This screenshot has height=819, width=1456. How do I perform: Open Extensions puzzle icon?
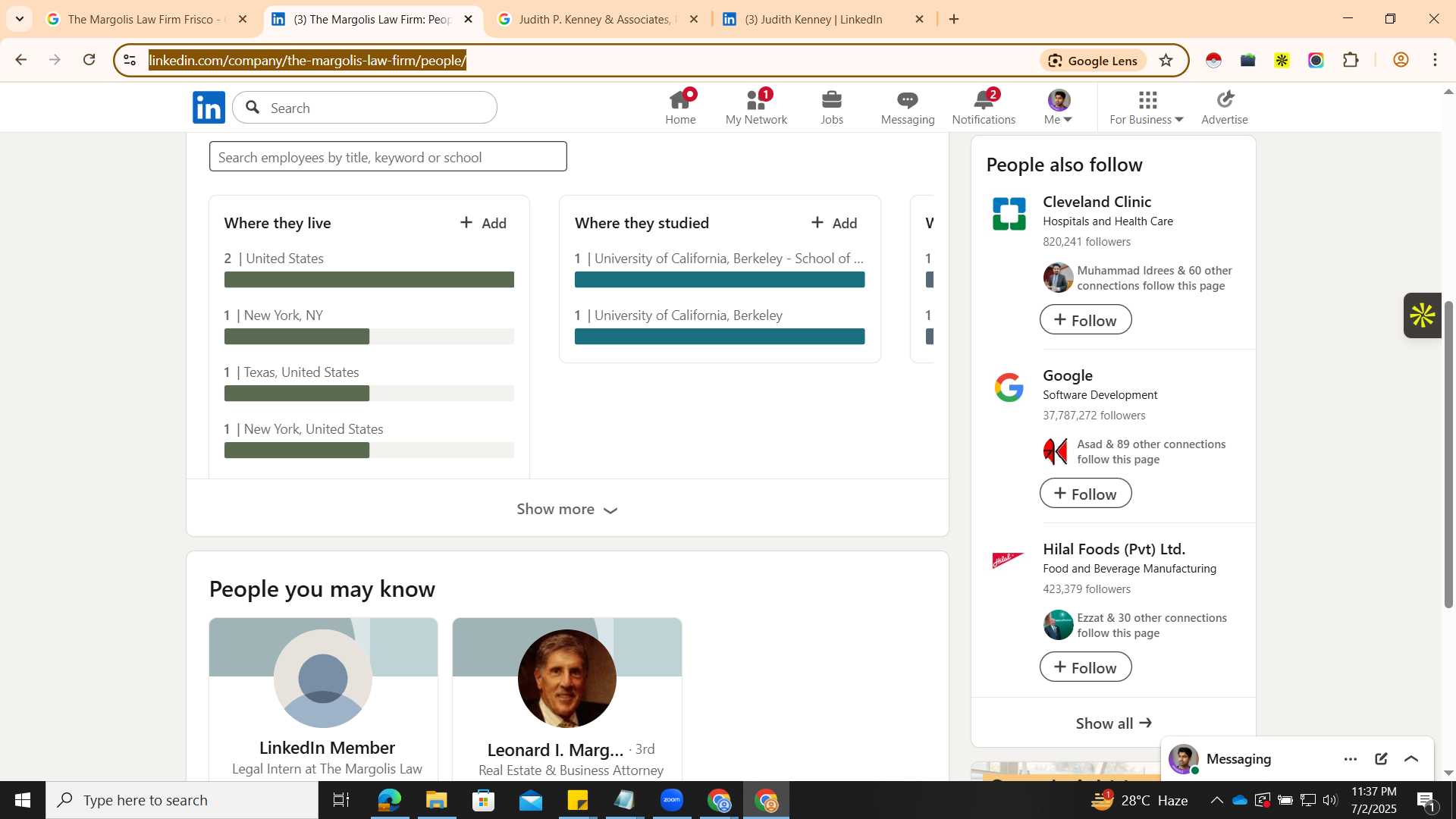coord(1351,60)
